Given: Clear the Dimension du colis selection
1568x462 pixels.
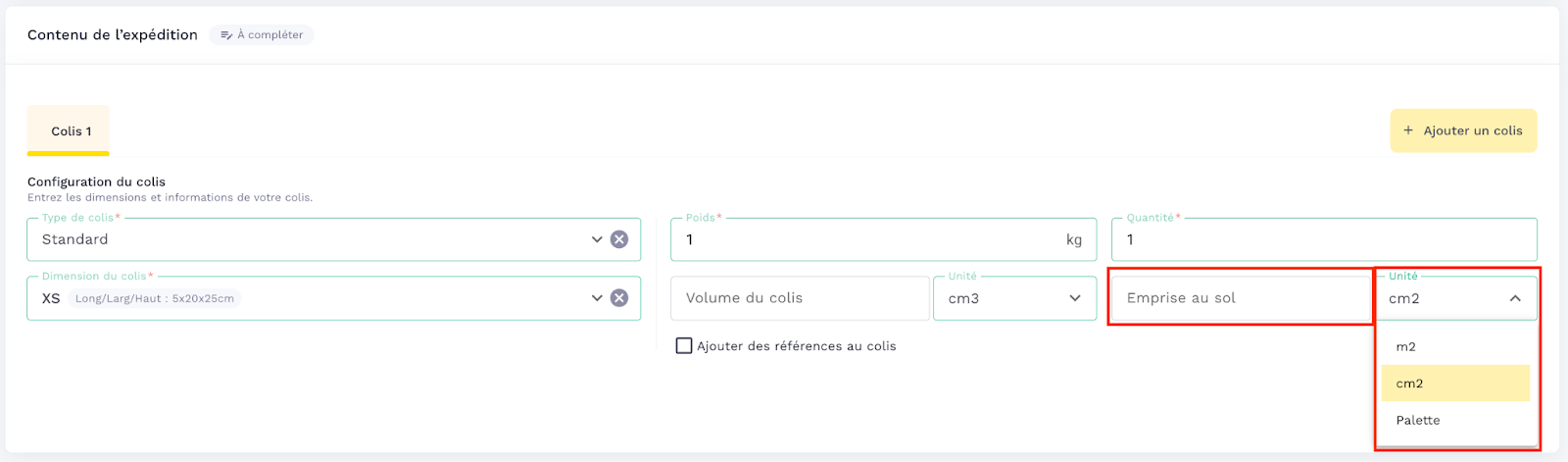Looking at the screenshot, I should (x=619, y=298).
